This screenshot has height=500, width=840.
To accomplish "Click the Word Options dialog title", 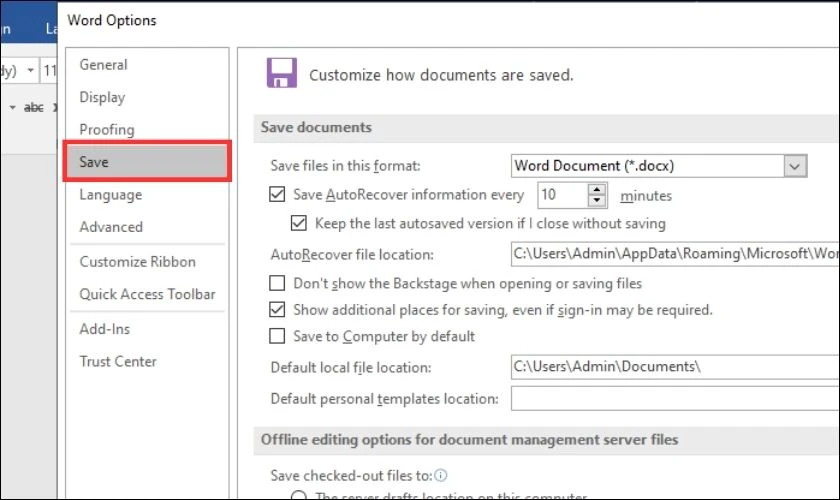I will pos(112,20).
